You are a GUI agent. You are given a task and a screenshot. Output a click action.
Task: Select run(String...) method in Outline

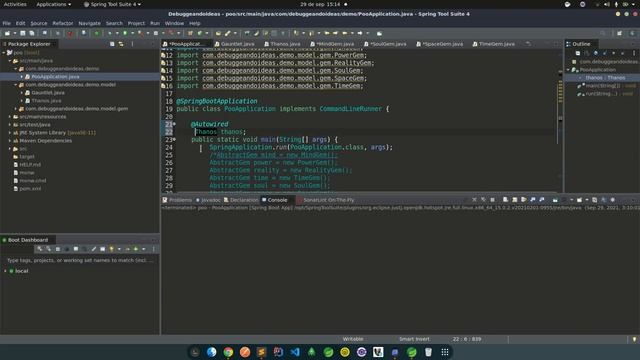point(602,94)
